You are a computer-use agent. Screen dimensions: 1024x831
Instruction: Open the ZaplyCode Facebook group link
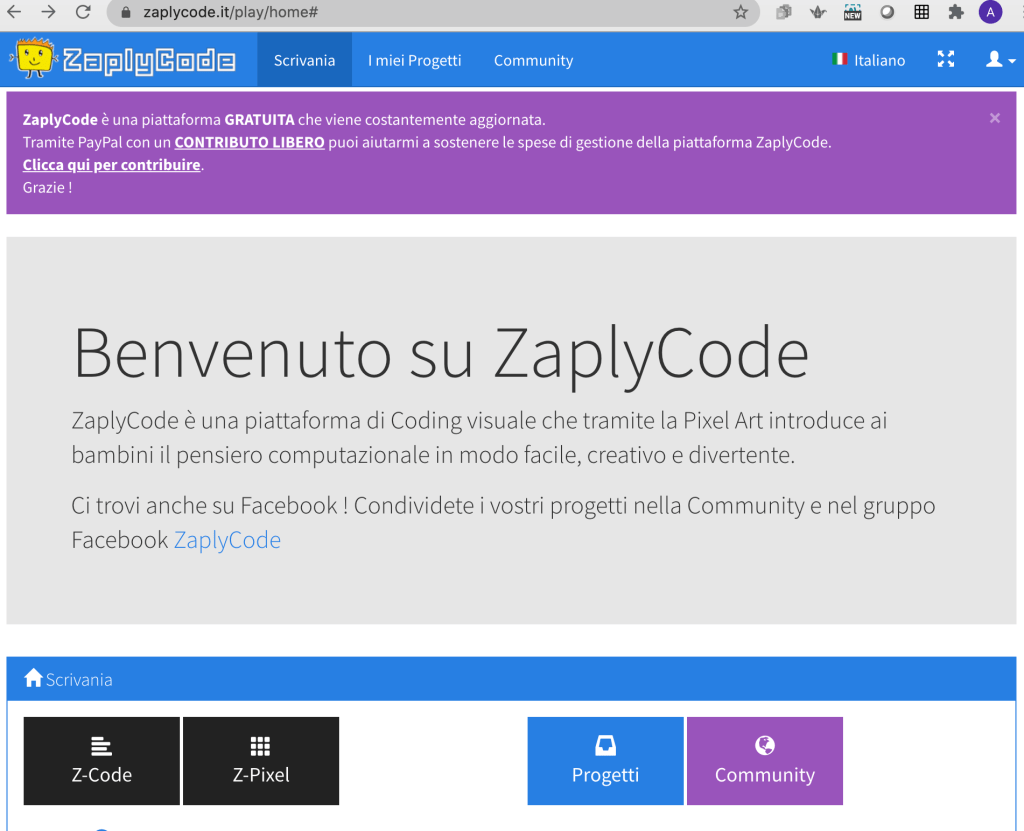[x=227, y=540]
